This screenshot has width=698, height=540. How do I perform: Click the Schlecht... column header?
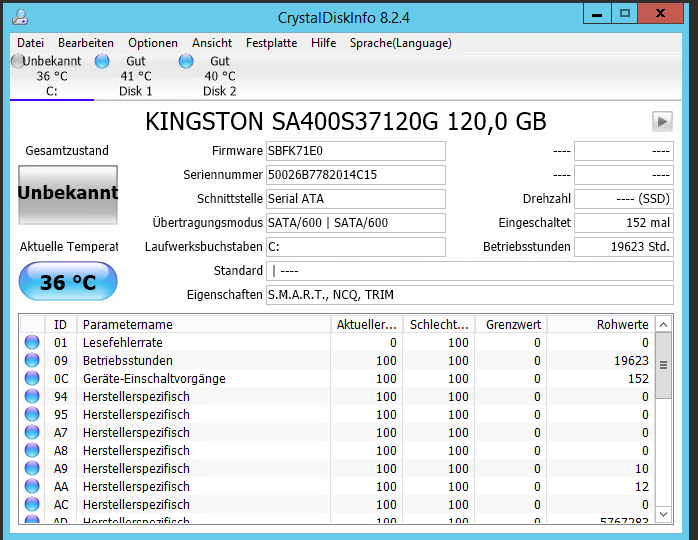(x=439, y=325)
